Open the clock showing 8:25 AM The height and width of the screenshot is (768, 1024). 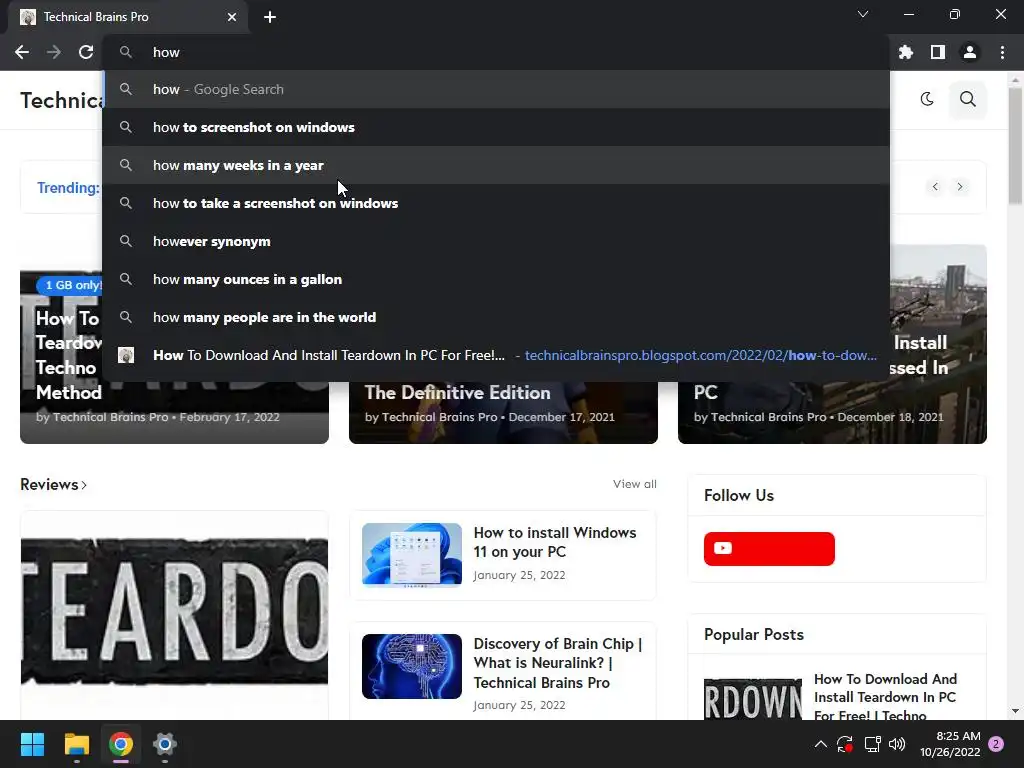pyautogui.click(x=950, y=744)
